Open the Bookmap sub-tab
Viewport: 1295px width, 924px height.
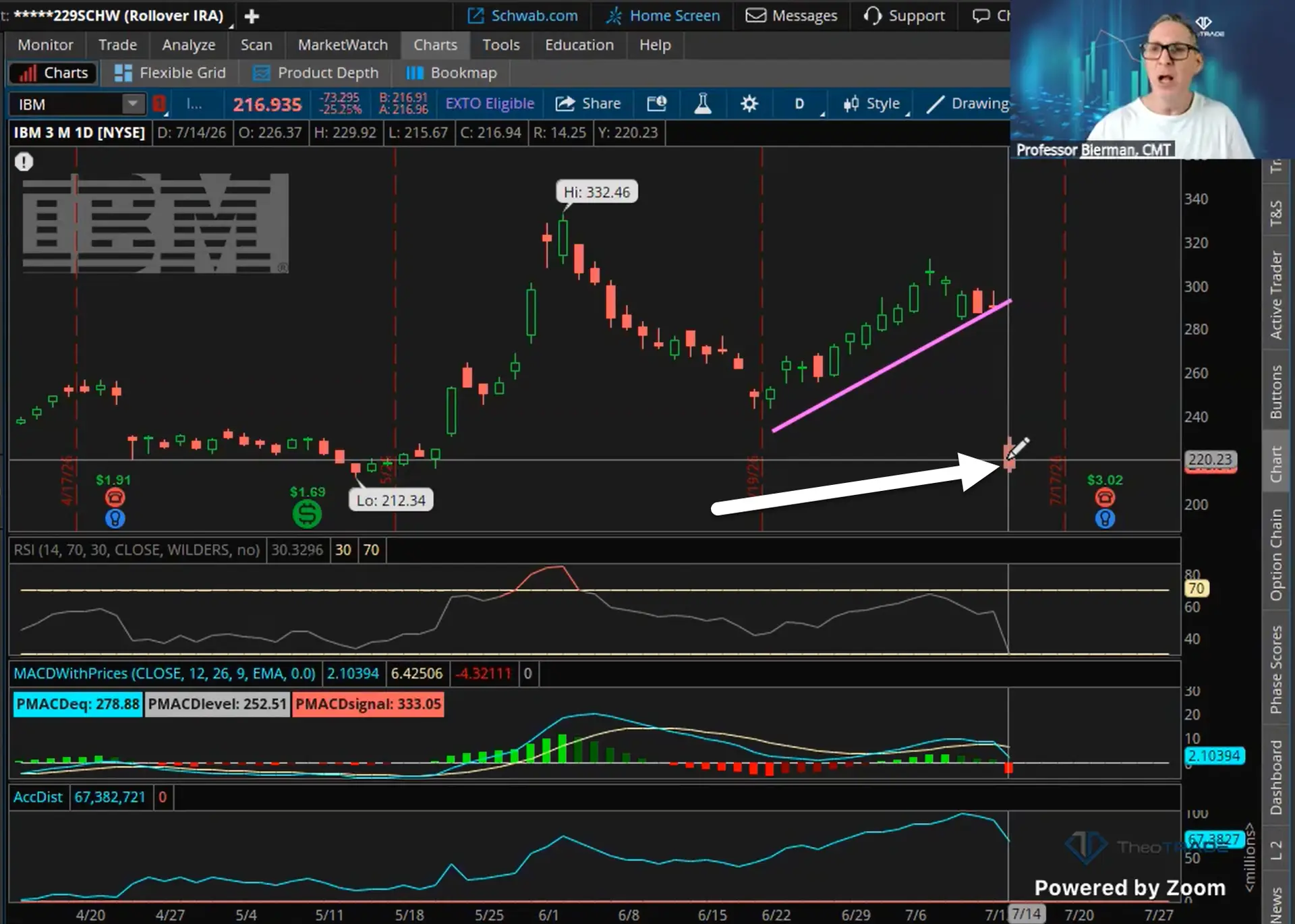pos(452,73)
